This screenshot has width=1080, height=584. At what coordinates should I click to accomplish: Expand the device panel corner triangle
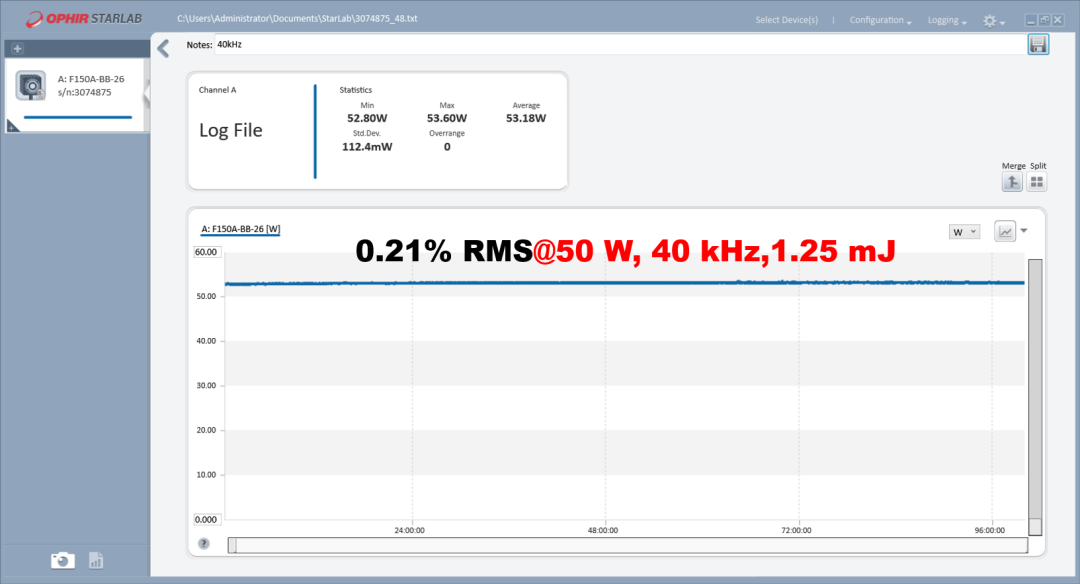click(x=12, y=126)
